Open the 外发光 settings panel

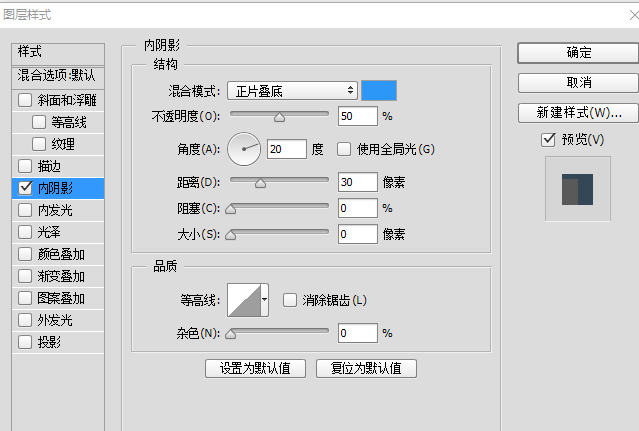(55, 320)
